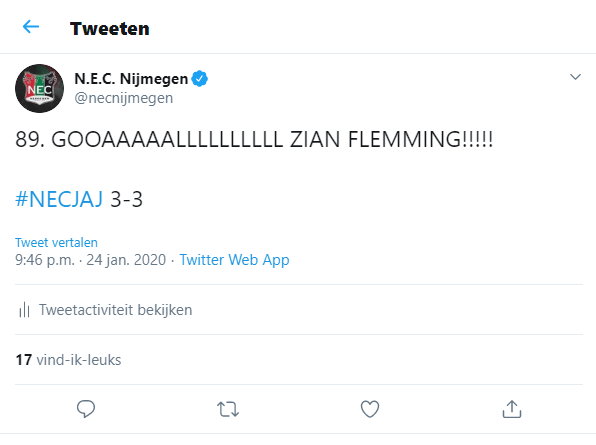Retweet using the arrows icon
The image size is (596, 445).
pos(228,409)
